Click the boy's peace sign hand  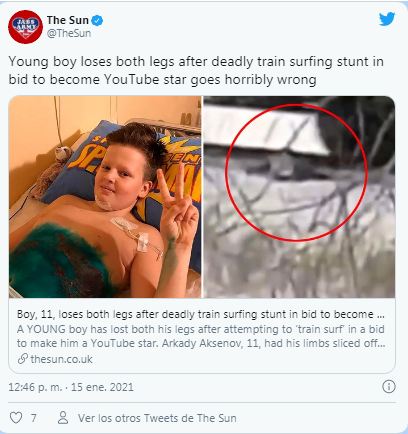177,207
